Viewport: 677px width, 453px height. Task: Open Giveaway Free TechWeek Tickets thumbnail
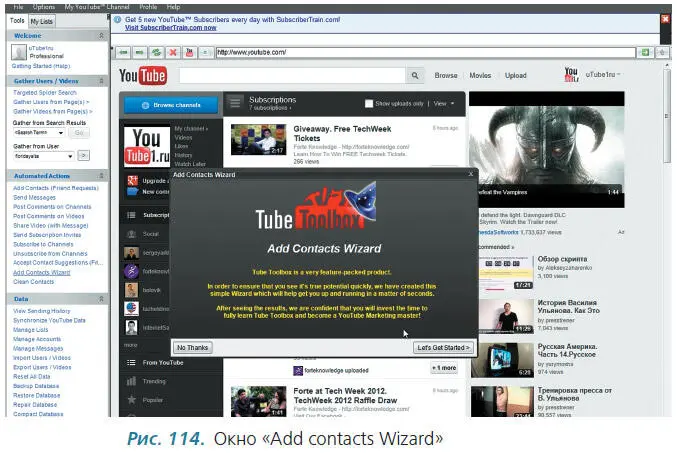point(258,139)
